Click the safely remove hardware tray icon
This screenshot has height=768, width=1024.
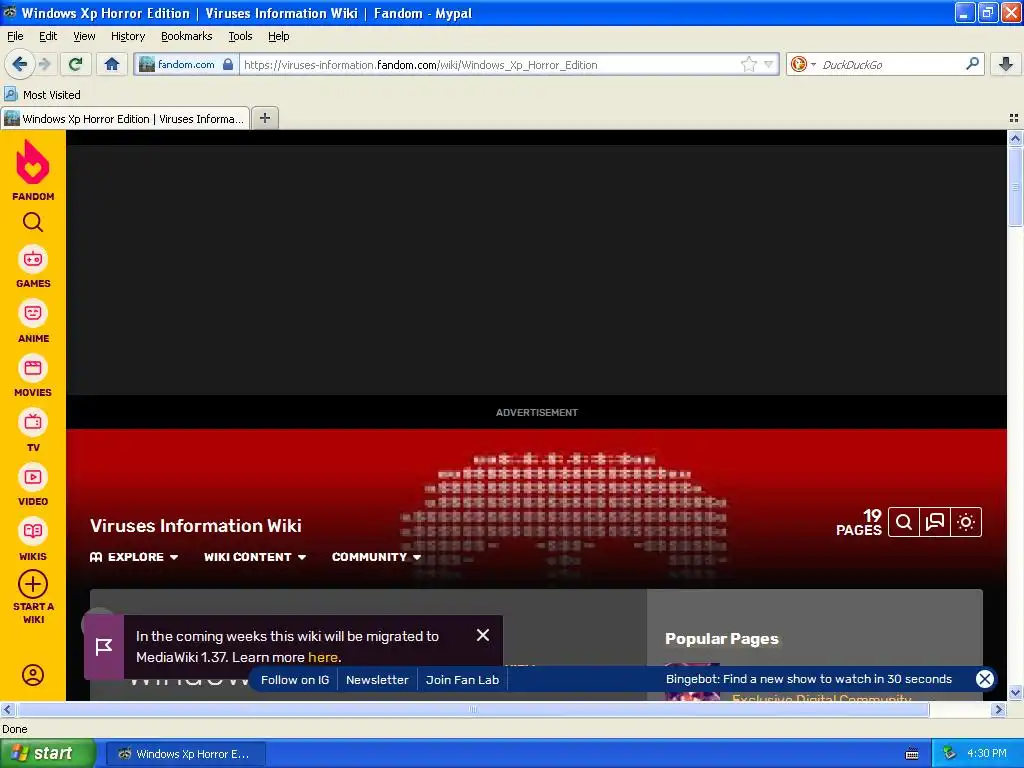949,753
